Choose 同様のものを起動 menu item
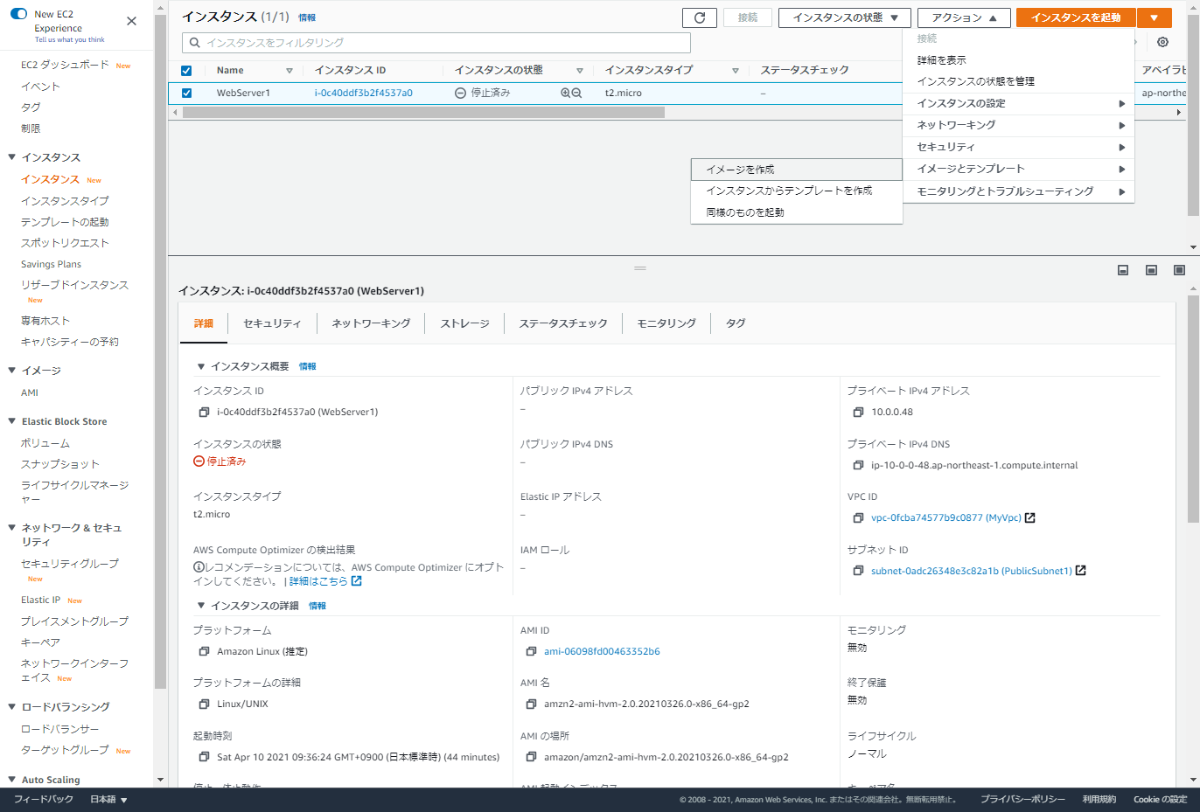Image resolution: width=1200 pixels, height=812 pixels. click(796, 213)
